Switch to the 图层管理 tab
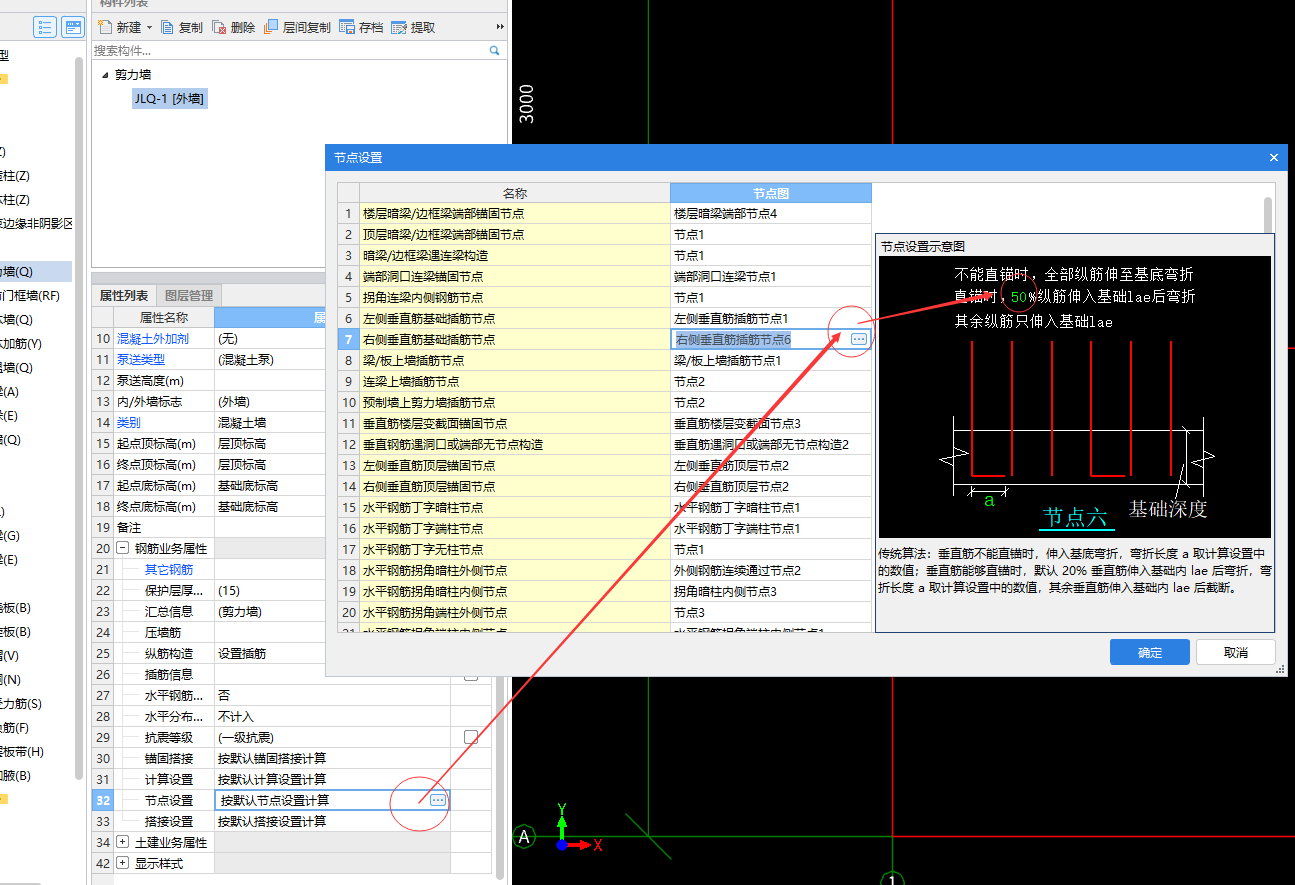This screenshot has height=885, width=1295. pos(189,295)
